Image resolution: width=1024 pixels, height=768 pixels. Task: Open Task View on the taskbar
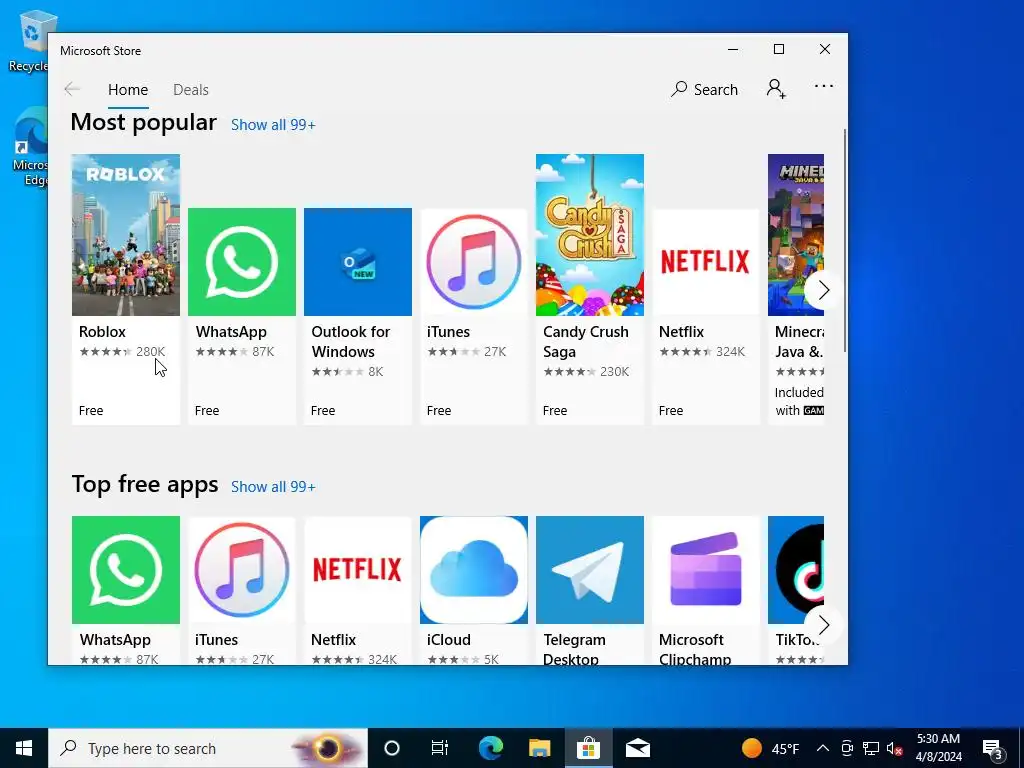point(440,748)
